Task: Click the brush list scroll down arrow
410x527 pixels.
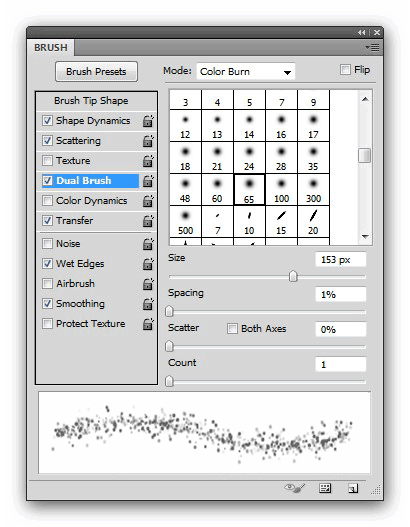Action: tap(365, 237)
